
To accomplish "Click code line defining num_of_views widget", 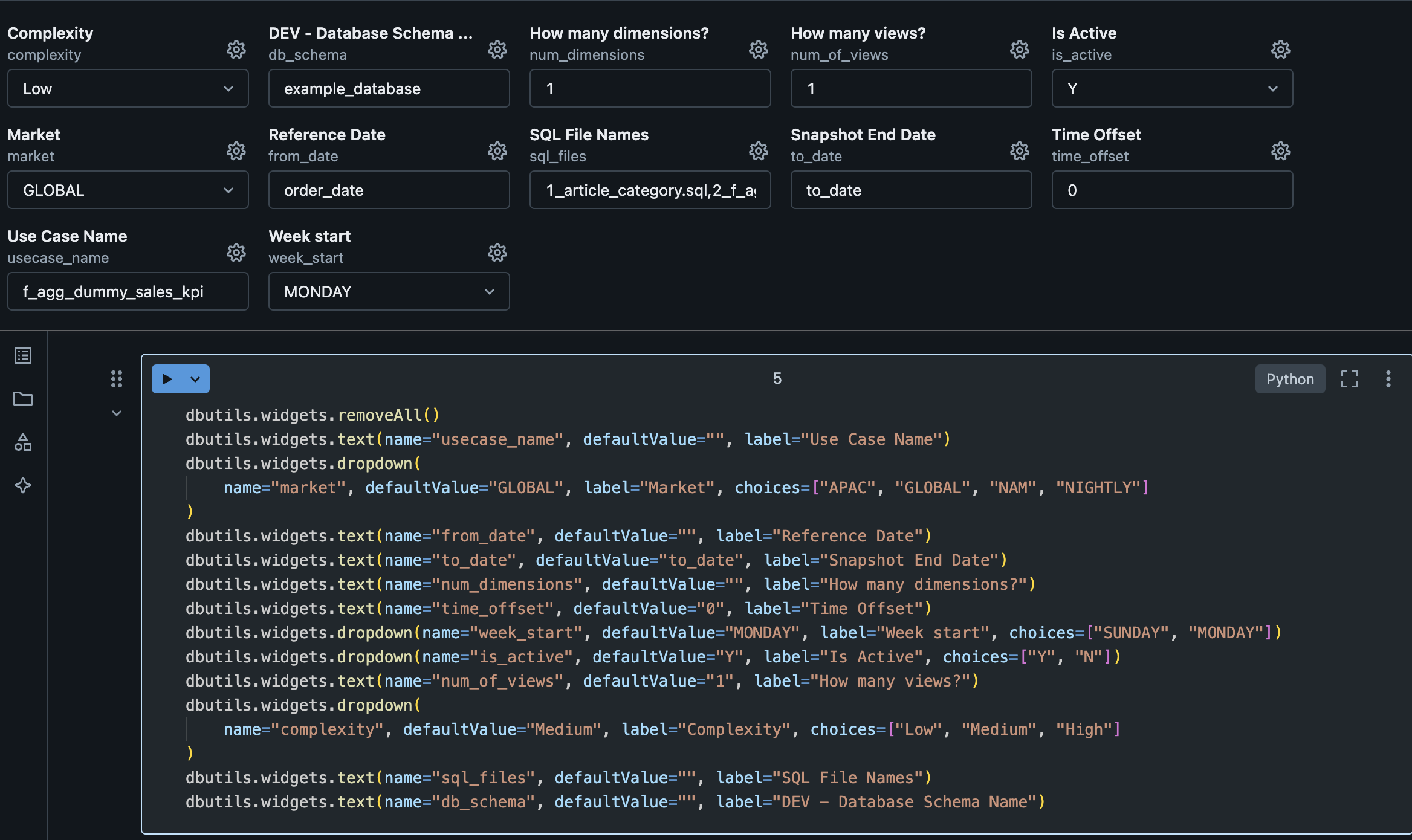I will tap(582, 681).
